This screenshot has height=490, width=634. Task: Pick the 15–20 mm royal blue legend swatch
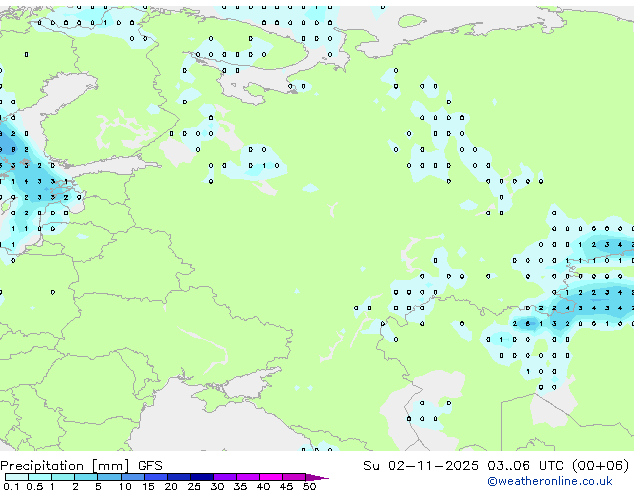pyautogui.click(x=155, y=477)
